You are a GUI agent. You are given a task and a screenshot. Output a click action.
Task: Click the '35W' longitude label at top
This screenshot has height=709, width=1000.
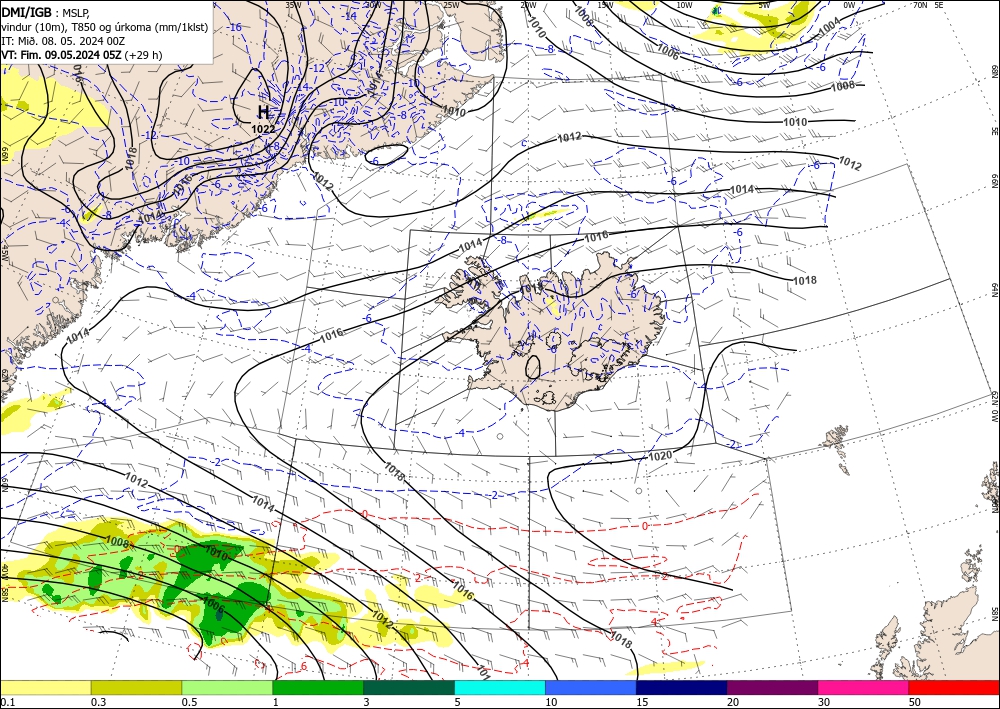[x=293, y=5]
